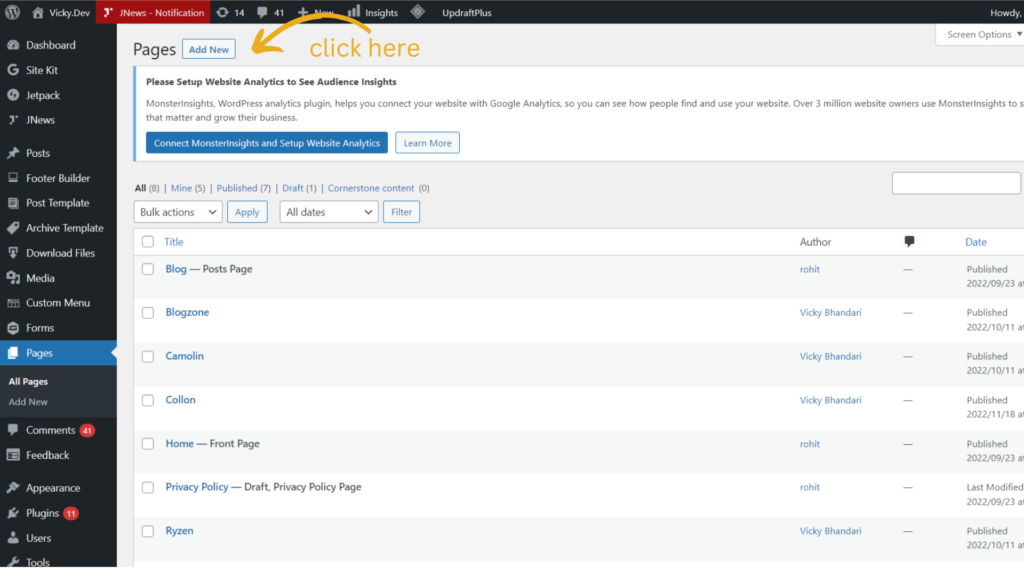Image resolution: width=1024 pixels, height=576 pixels.
Task: Open the comments bubble icon showing 41
Action: coord(262,12)
